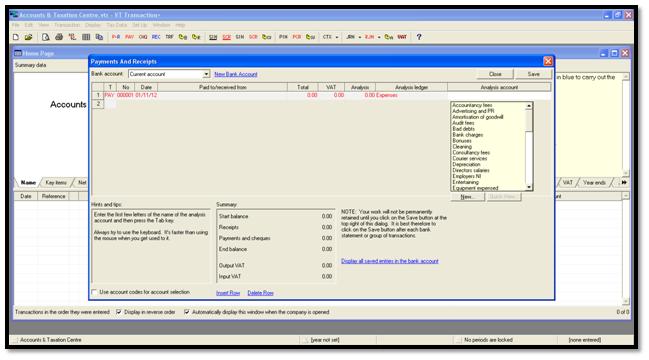Open the Transaction menu
This screenshot has height=360, width=649.
pyautogui.click(x=67, y=25)
